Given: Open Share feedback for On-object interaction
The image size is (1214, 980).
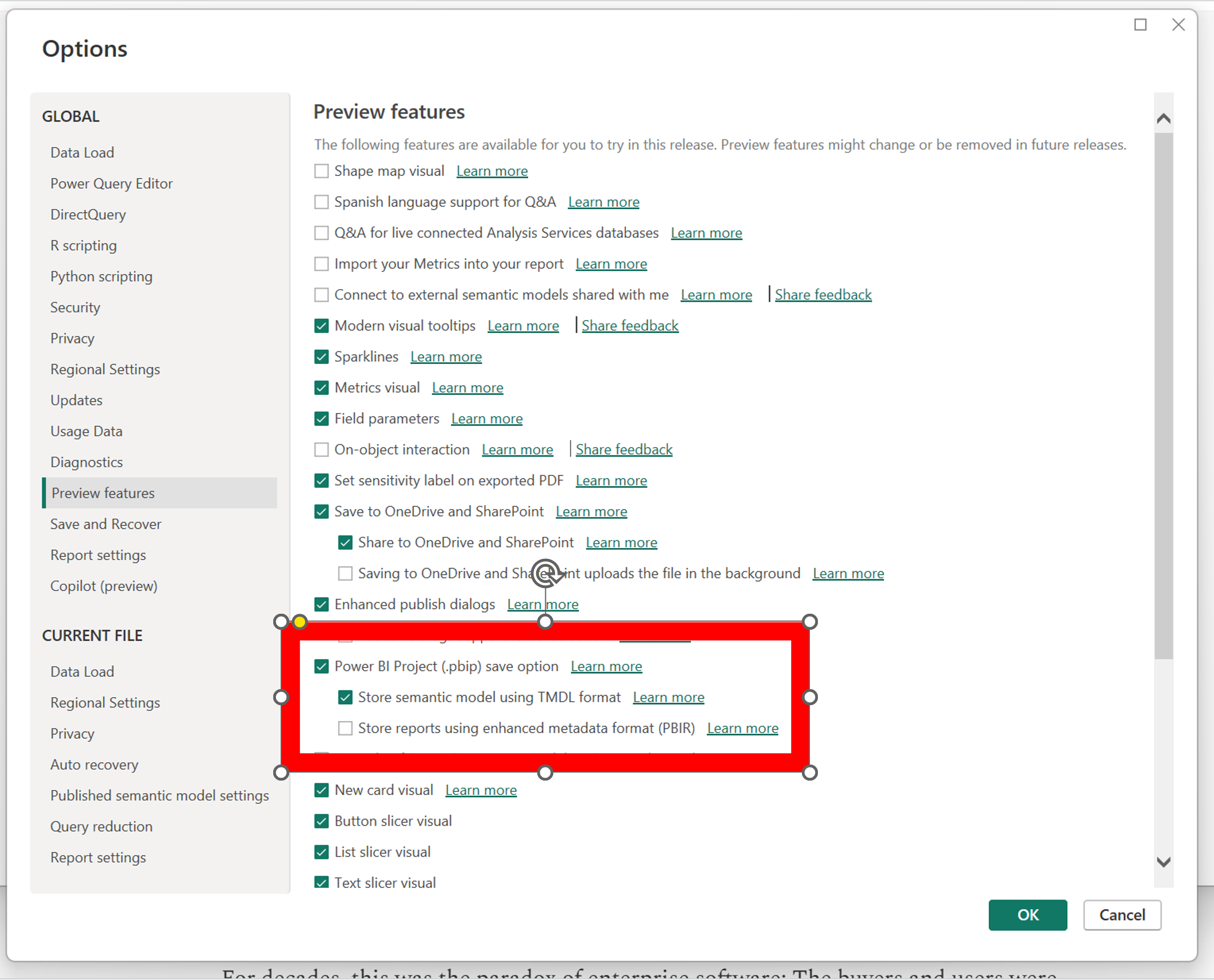Looking at the screenshot, I should pyautogui.click(x=624, y=450).
